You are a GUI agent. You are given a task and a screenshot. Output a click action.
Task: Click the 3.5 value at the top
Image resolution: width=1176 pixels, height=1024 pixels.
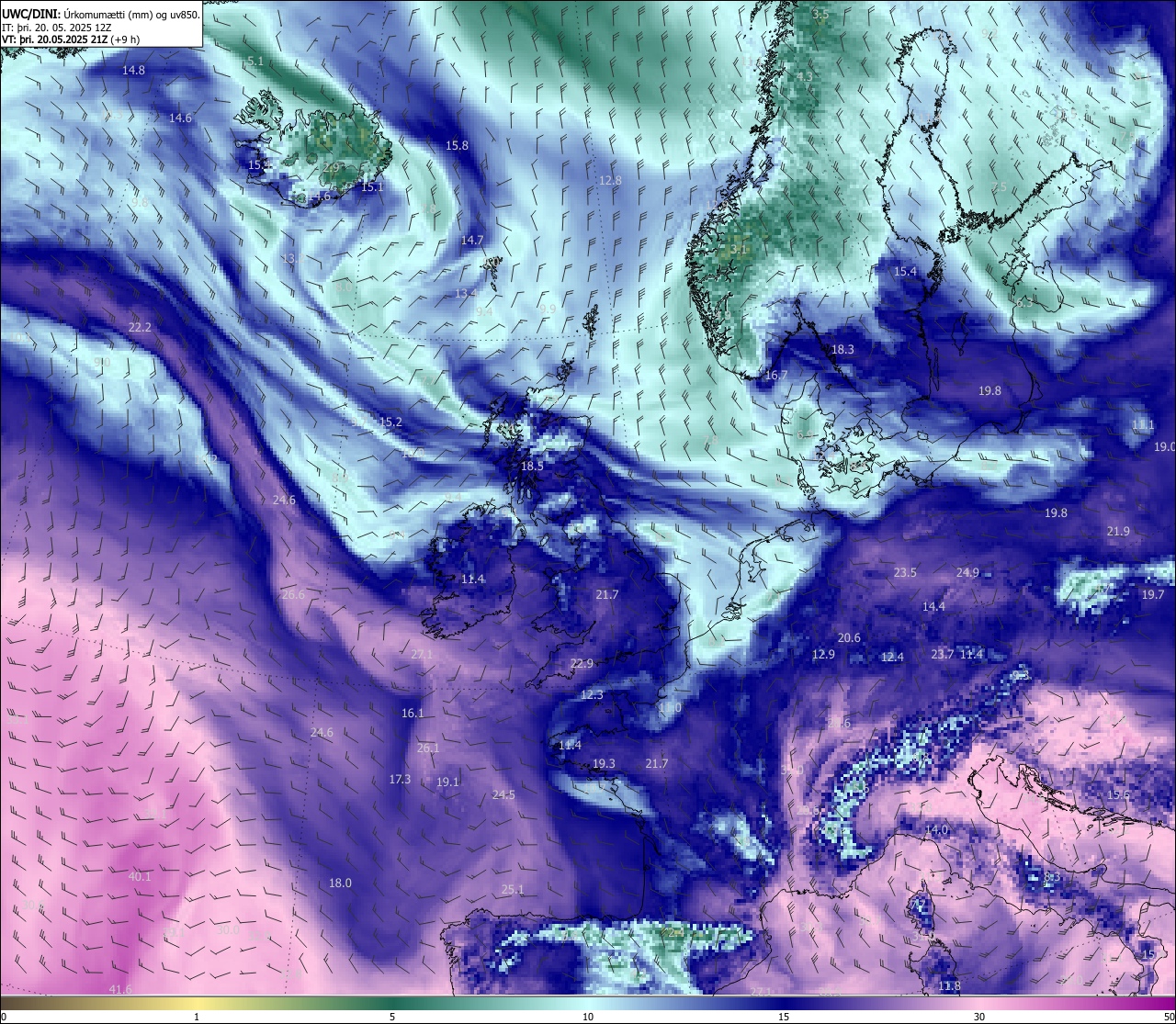click(x=820, y=14)
